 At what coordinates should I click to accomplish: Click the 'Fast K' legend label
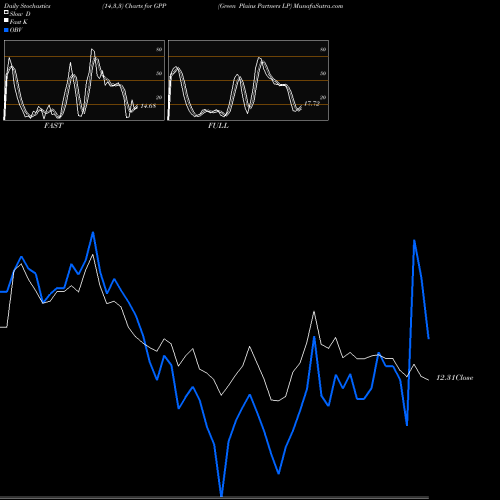pos(19,22)
